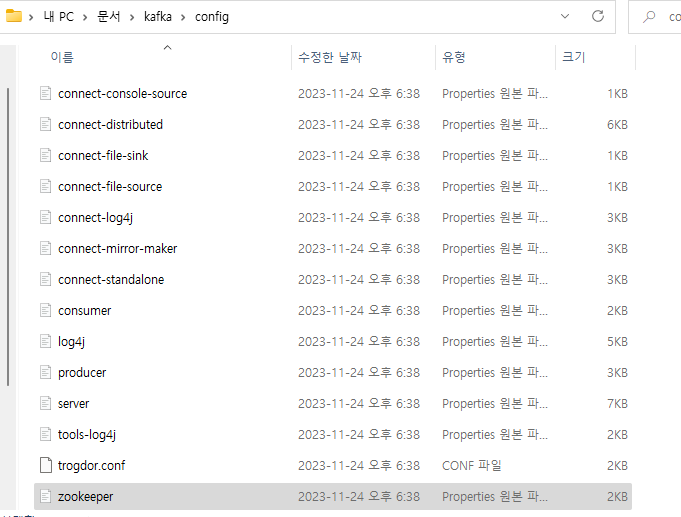Click config in the breadcrumb path
Image resolution: width=681 pixels, height=517 pixels.
[x=212, y=17]
